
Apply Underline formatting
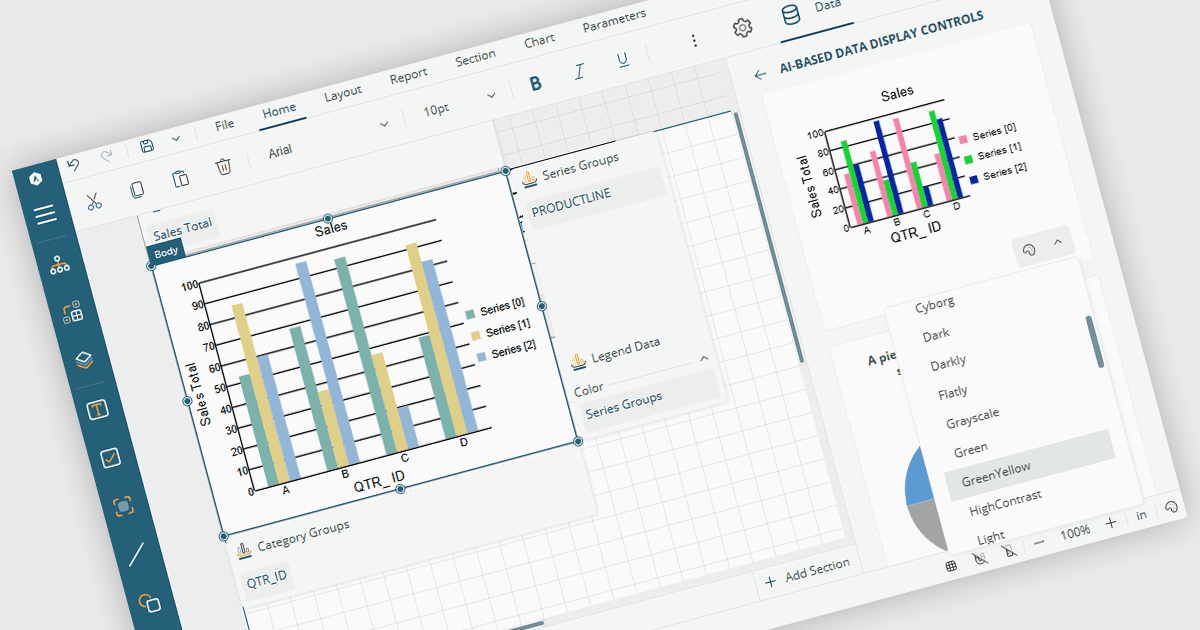[622, 60]
